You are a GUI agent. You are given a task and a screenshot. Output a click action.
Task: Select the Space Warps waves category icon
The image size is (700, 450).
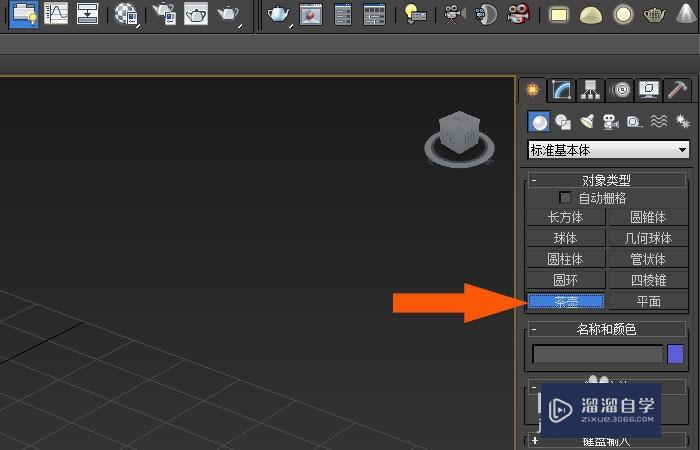tap(658, 121)
